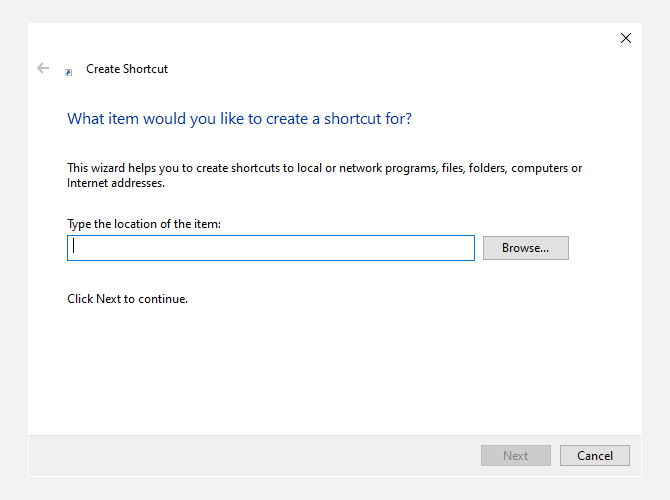The height and width of the screenshot is (500, 670).
Task: Click the word 'Next' in the continue instruction
Action: (x=108, y=299)
